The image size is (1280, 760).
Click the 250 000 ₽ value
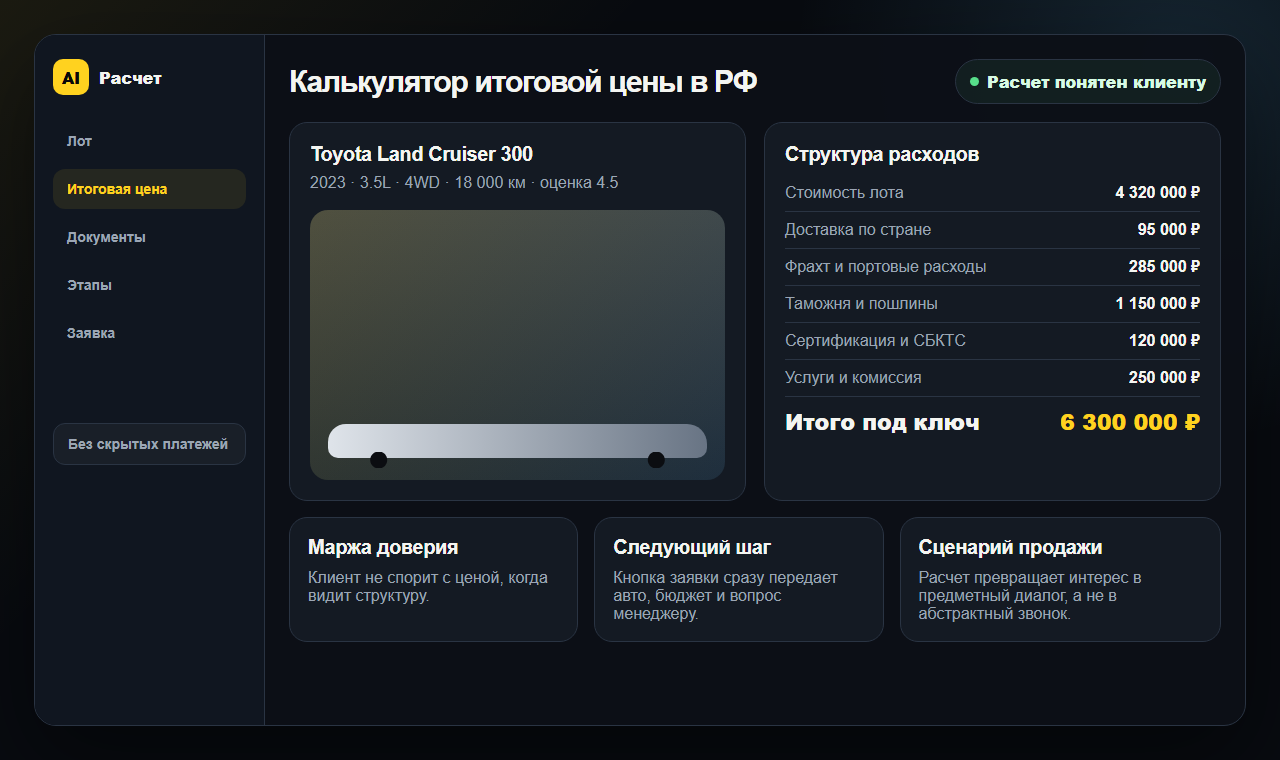[x=1164, y=377]
